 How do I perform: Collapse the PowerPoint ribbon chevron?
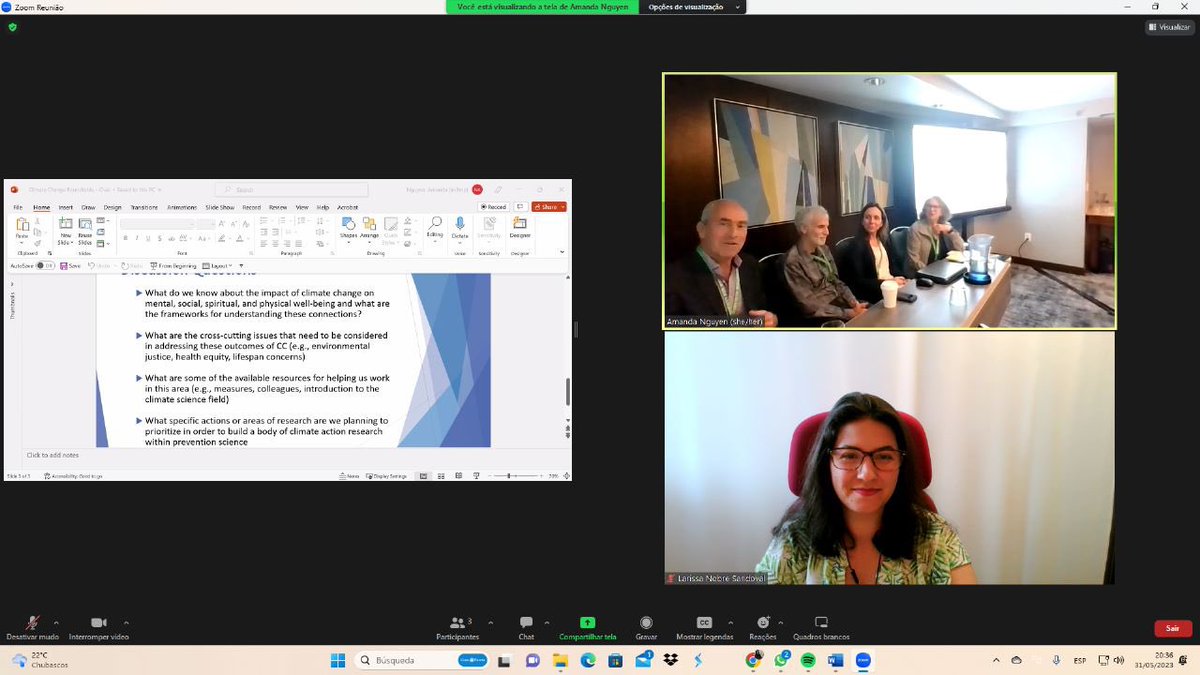[562, 252]
